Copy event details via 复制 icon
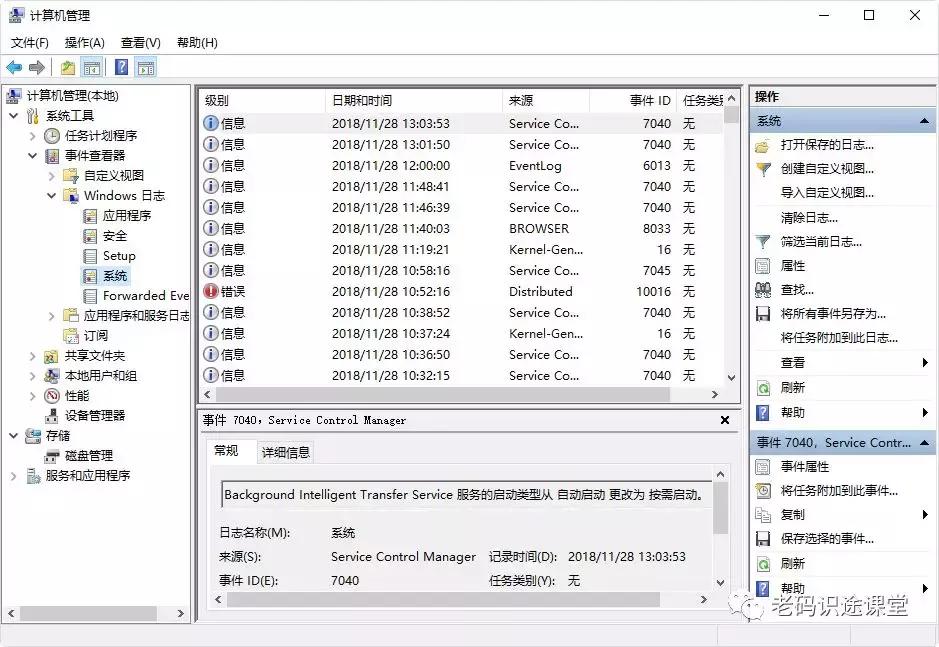This screenshot has width=939, height=647. coord(762,514)
